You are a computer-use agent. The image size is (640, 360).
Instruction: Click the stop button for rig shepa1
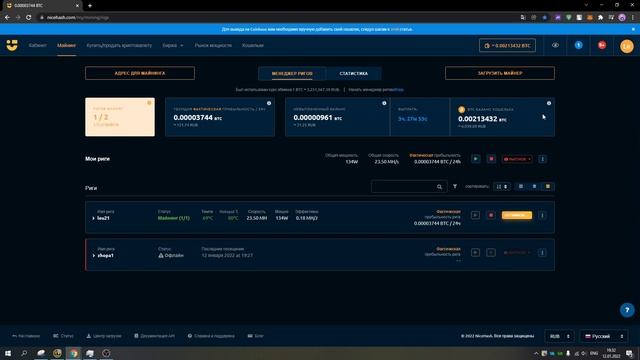(x=491, y=253)
